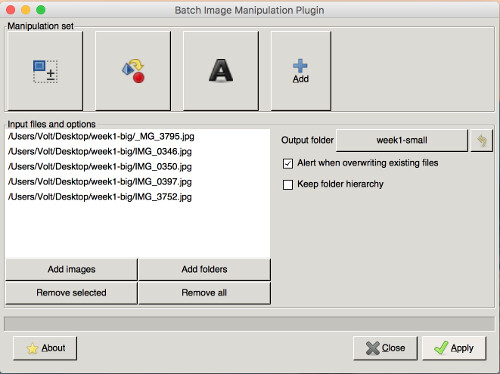Open the Resize manipulation icon
The width and height of the screenshot is (500, 374).
click(45, 71)
